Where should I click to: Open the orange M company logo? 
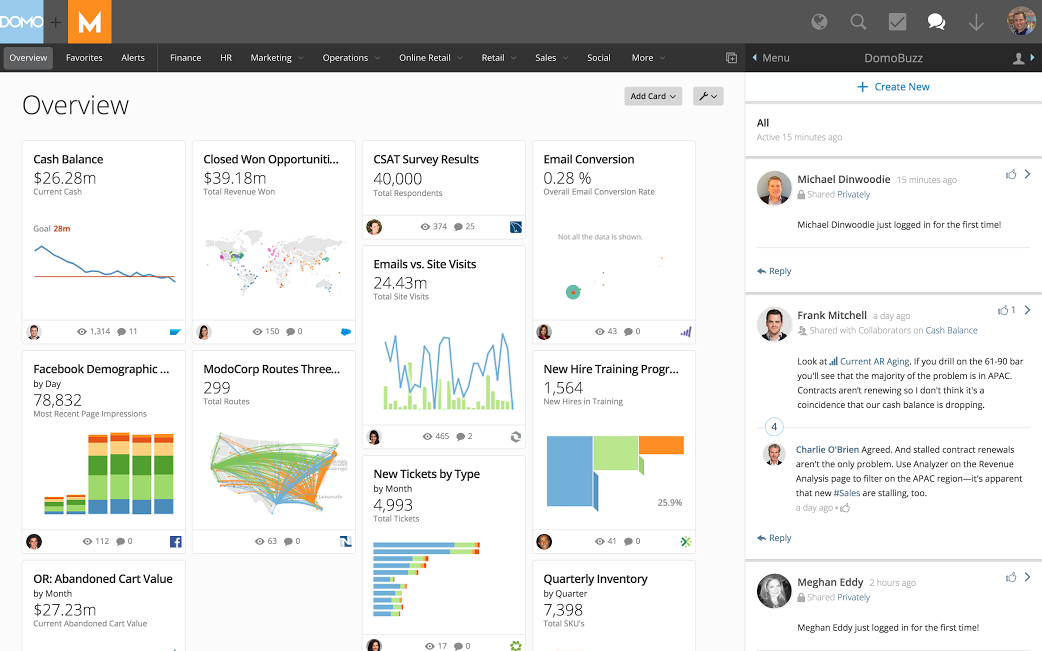click(90, 22)
